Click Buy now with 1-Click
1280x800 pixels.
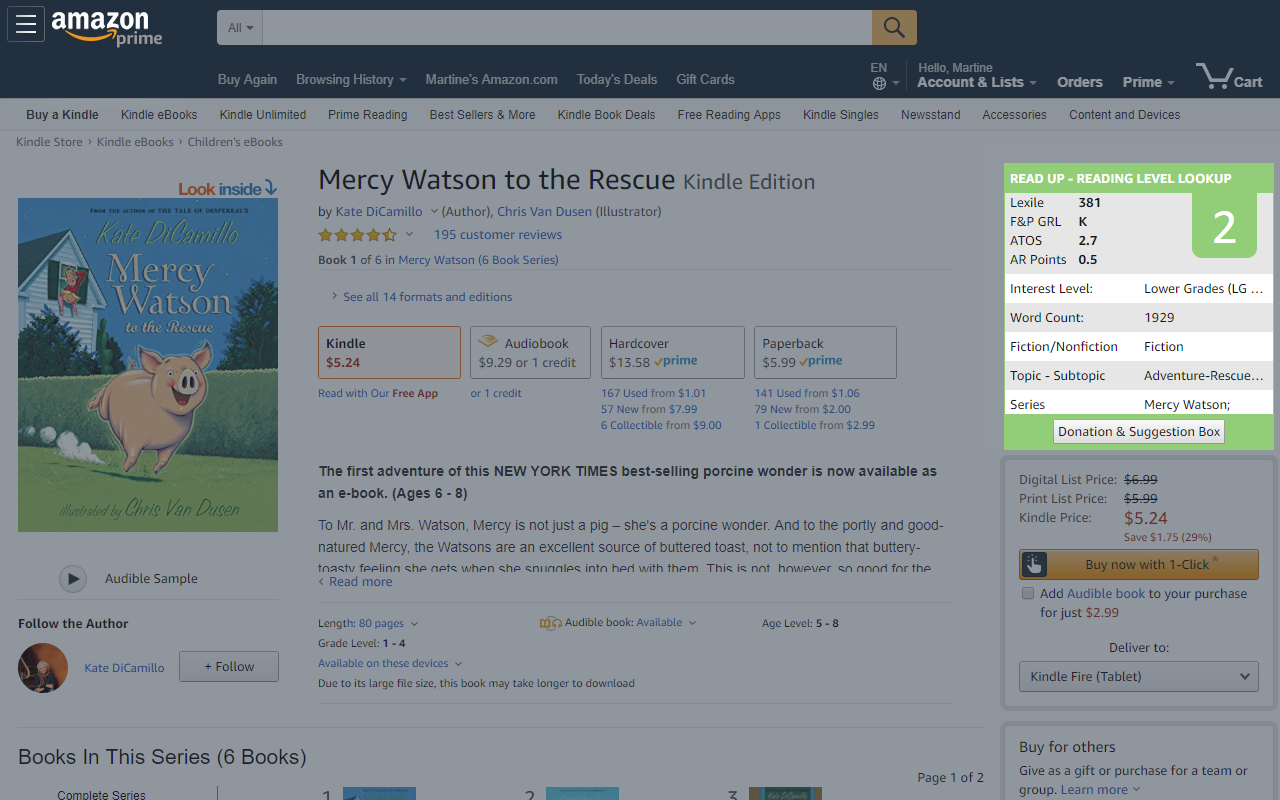tap(1139, 564)
